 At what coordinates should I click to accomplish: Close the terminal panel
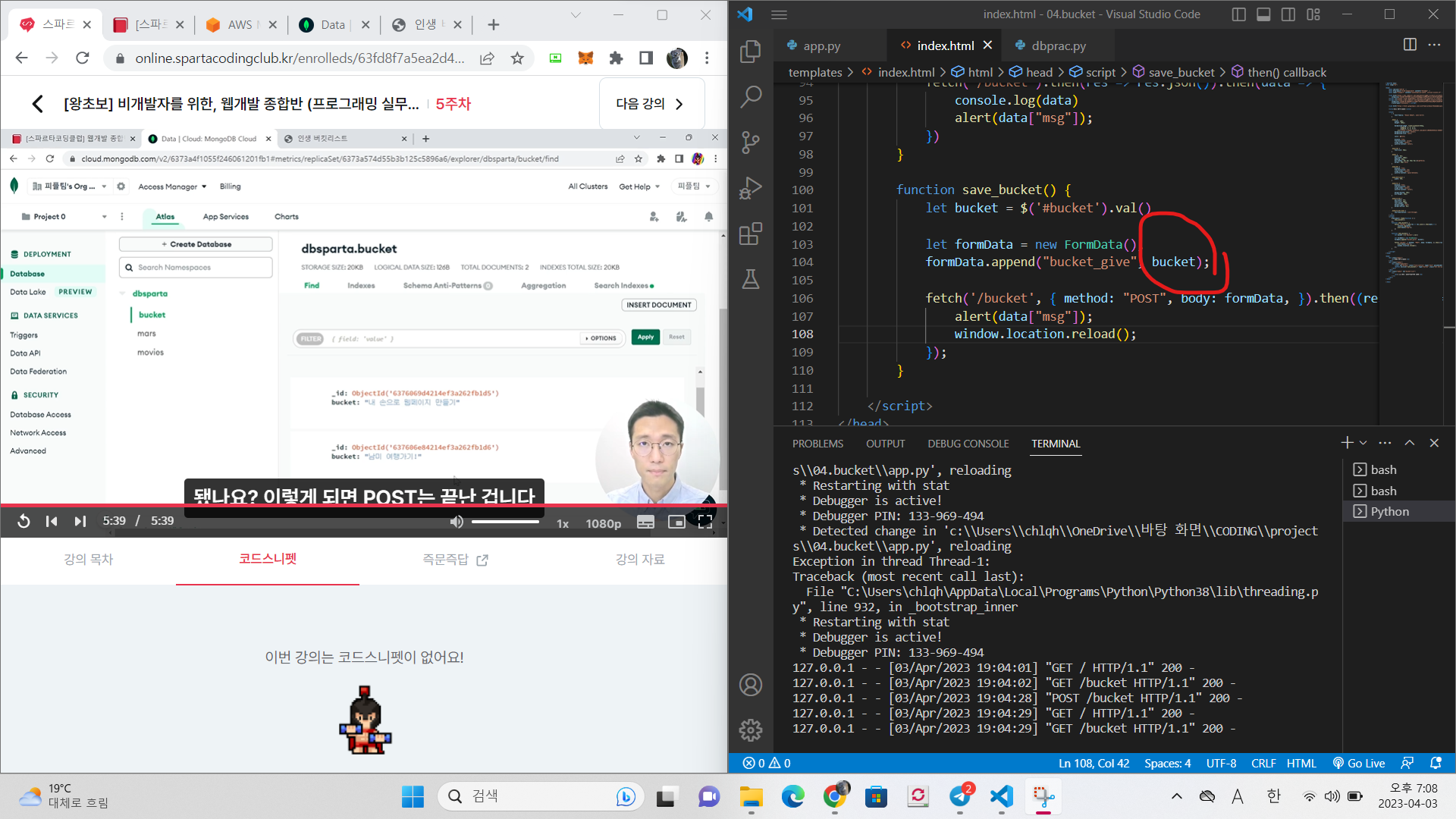pos(1434,443)
